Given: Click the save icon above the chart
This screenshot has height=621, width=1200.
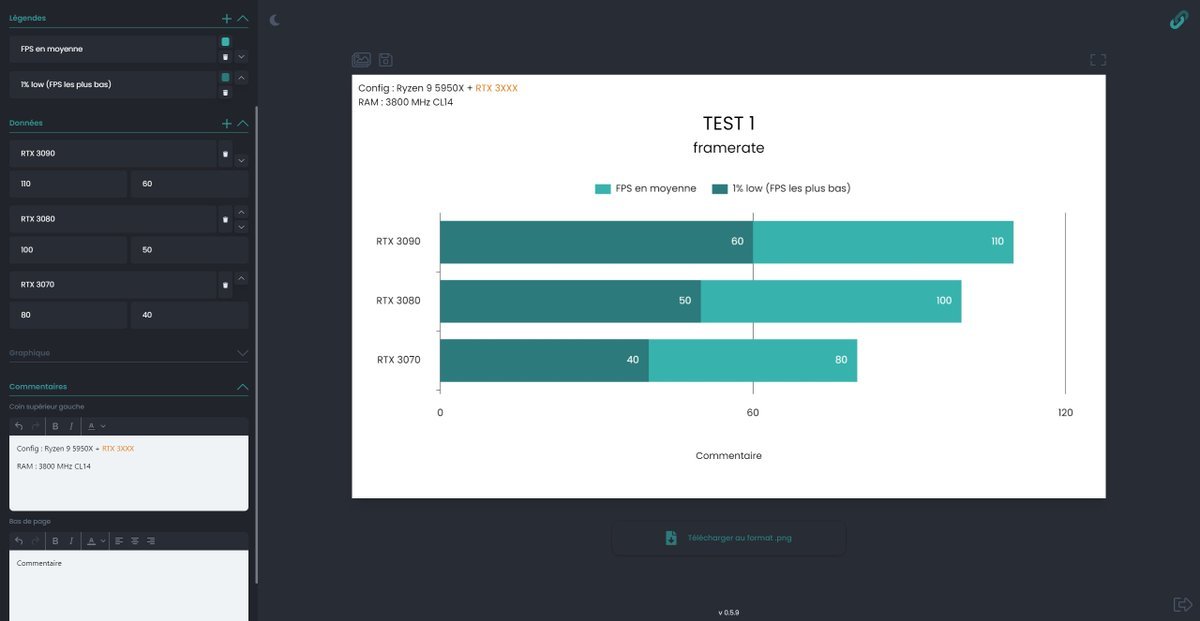Looking at the screenshot, I should [385, 60].
